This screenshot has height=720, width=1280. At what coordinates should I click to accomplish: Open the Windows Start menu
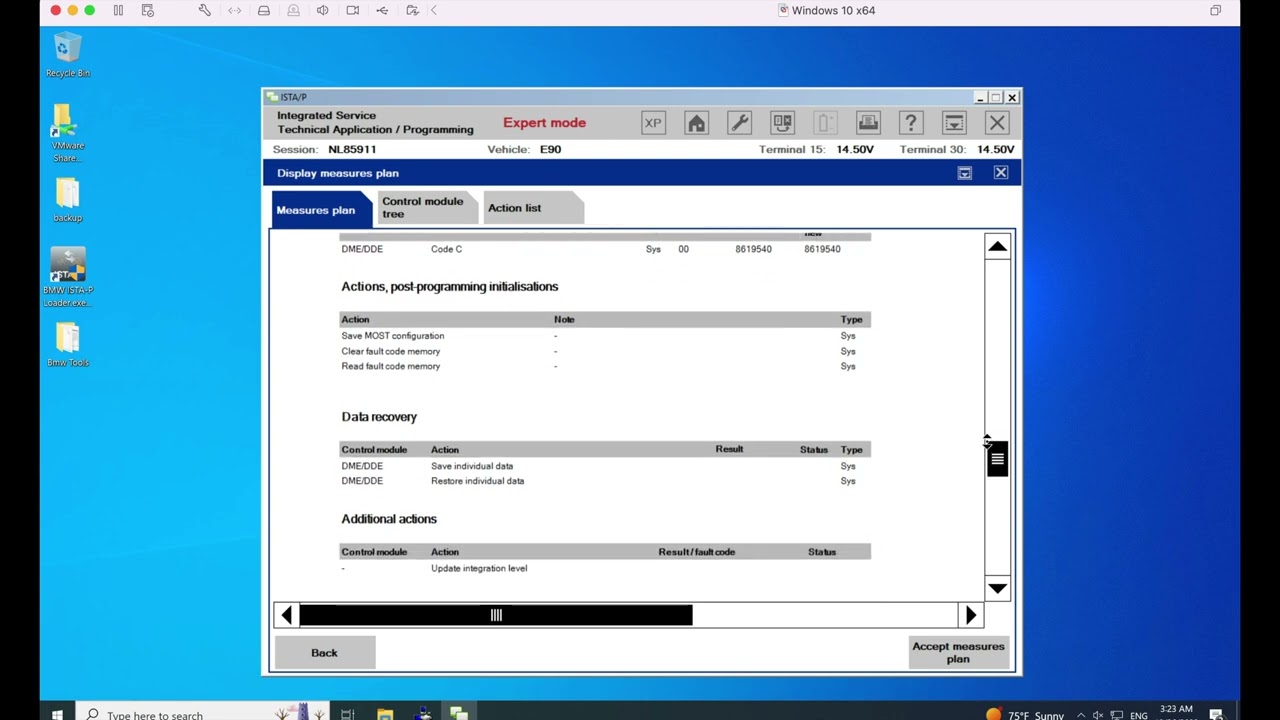[57, 714]
